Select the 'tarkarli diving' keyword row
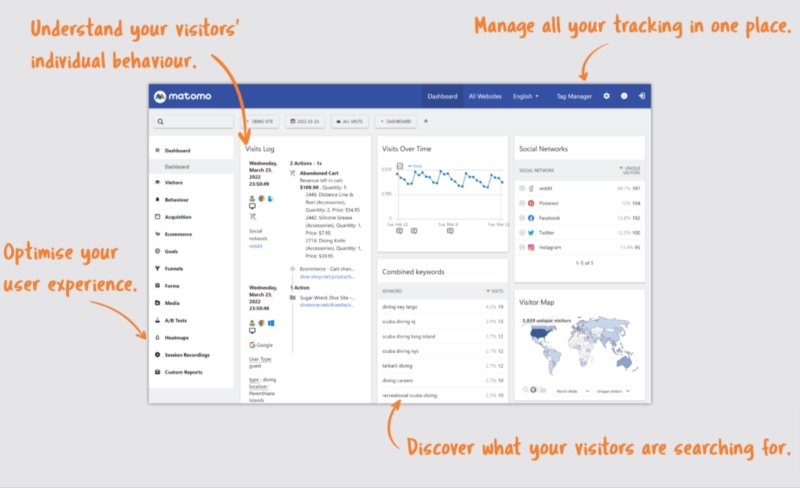The width and height of the screenshot is (800, 488). click(443, 366)
